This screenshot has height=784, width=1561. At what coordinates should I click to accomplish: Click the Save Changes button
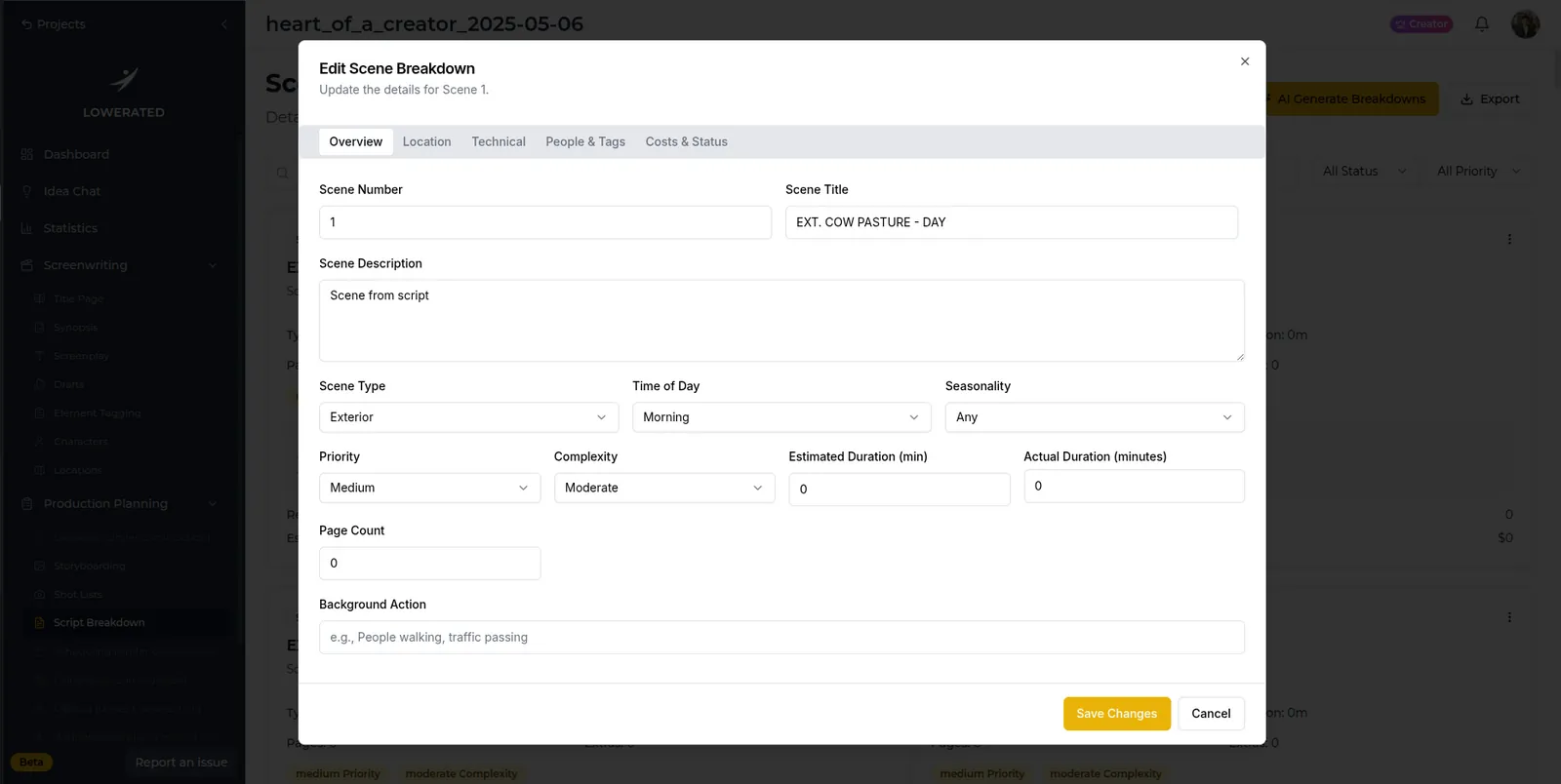coord(1117,714)
